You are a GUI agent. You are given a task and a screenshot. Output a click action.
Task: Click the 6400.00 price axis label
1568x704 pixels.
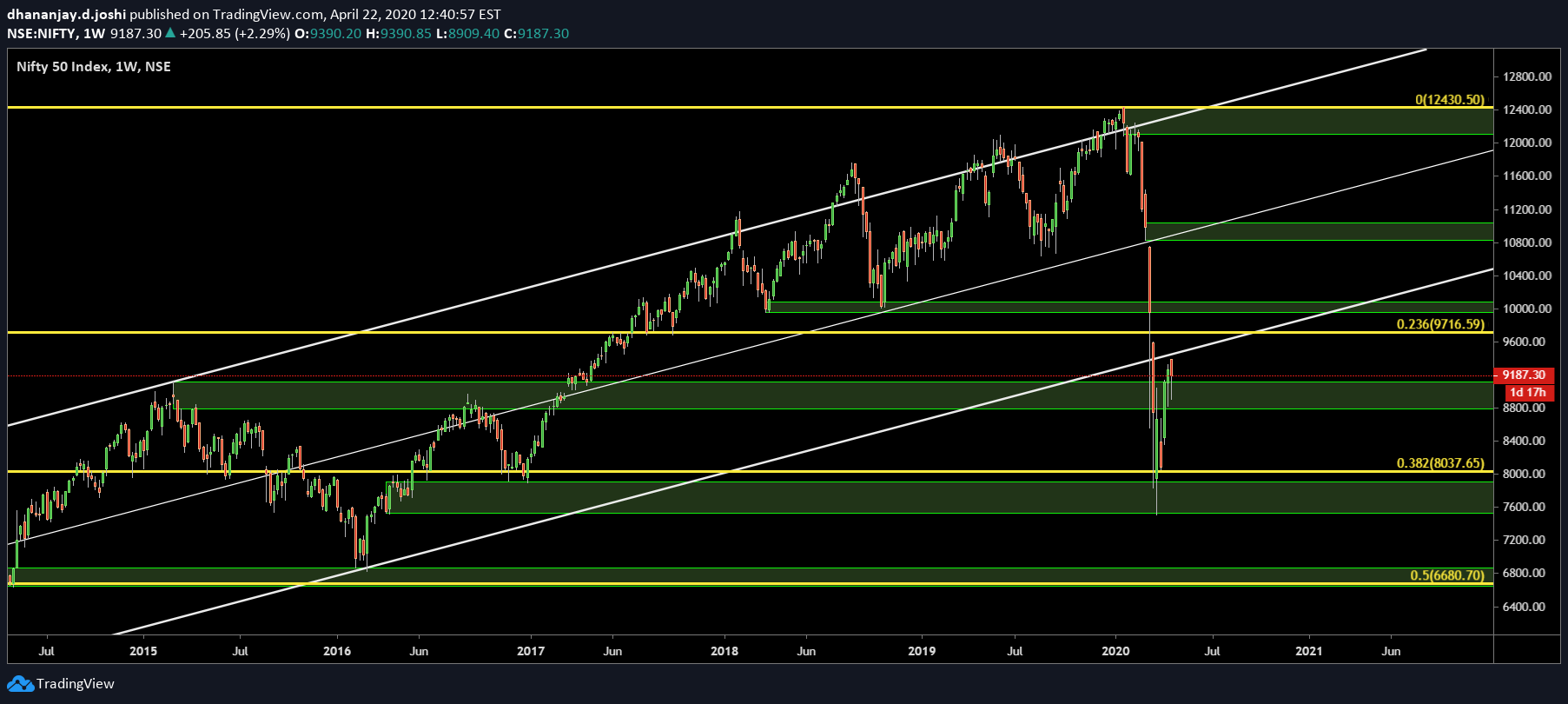click(x=1525, y=607)
